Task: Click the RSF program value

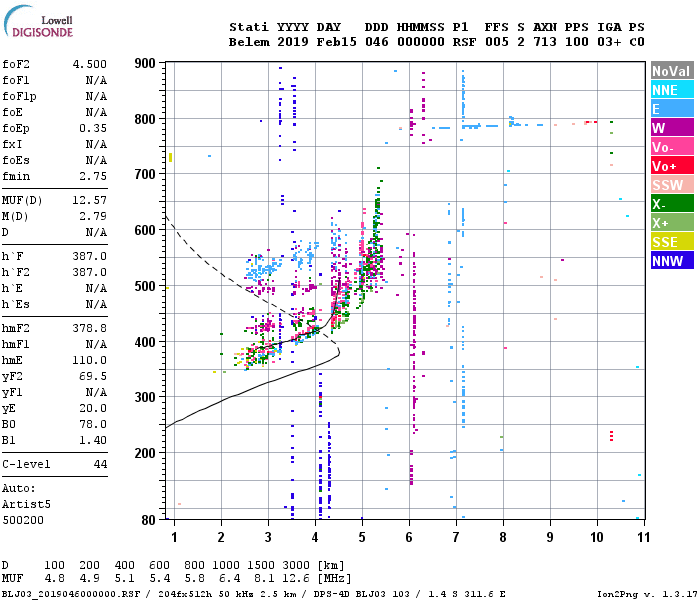Action: [464, 42]
